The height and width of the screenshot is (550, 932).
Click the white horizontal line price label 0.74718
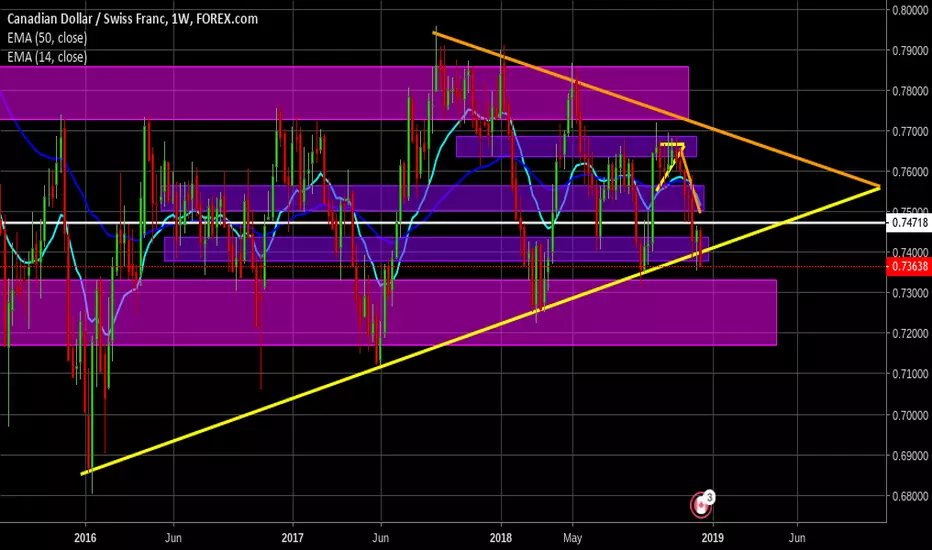908,223
